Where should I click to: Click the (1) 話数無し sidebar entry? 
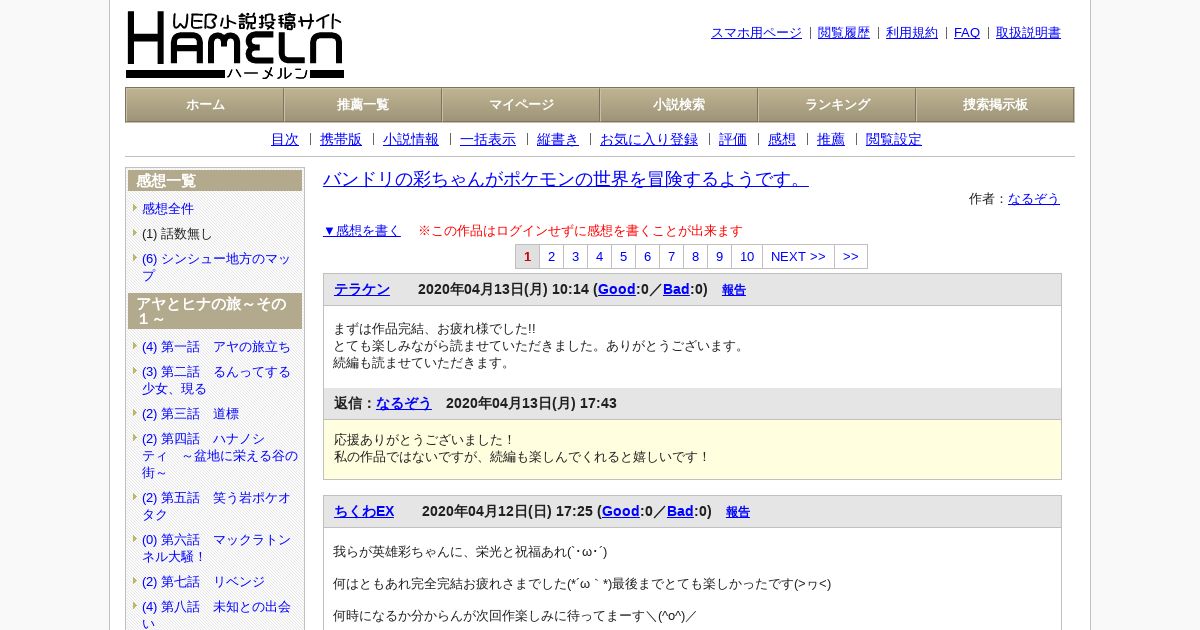(177, 233)
